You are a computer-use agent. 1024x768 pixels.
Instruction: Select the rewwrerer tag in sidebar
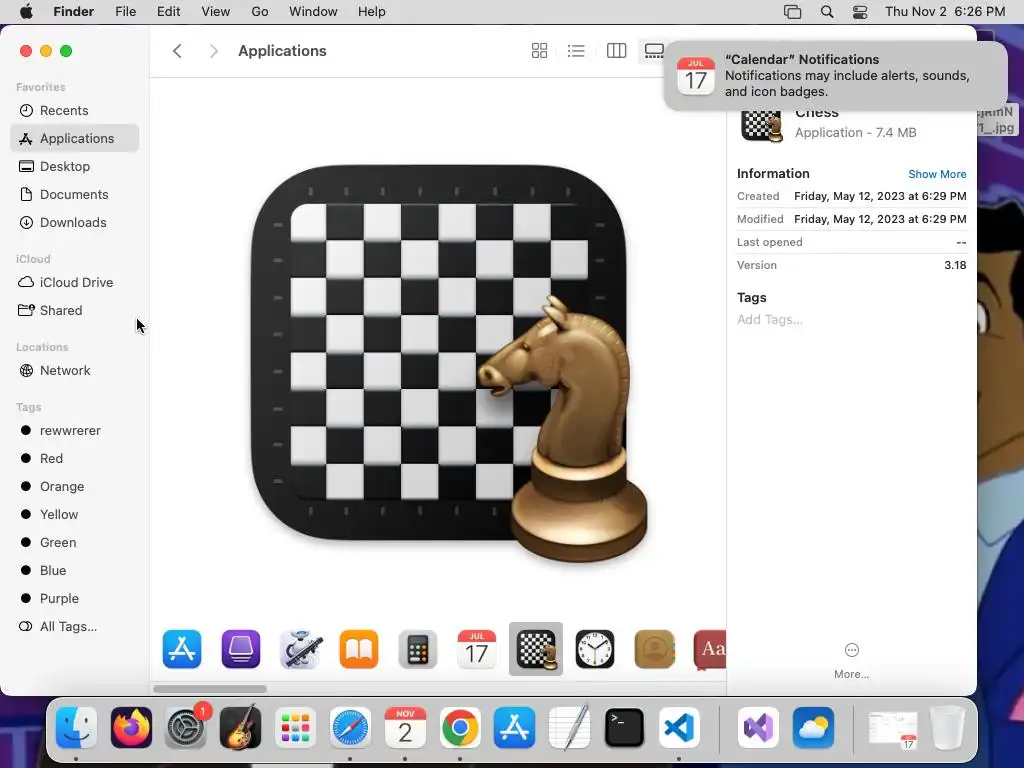[x=74, y=430]
